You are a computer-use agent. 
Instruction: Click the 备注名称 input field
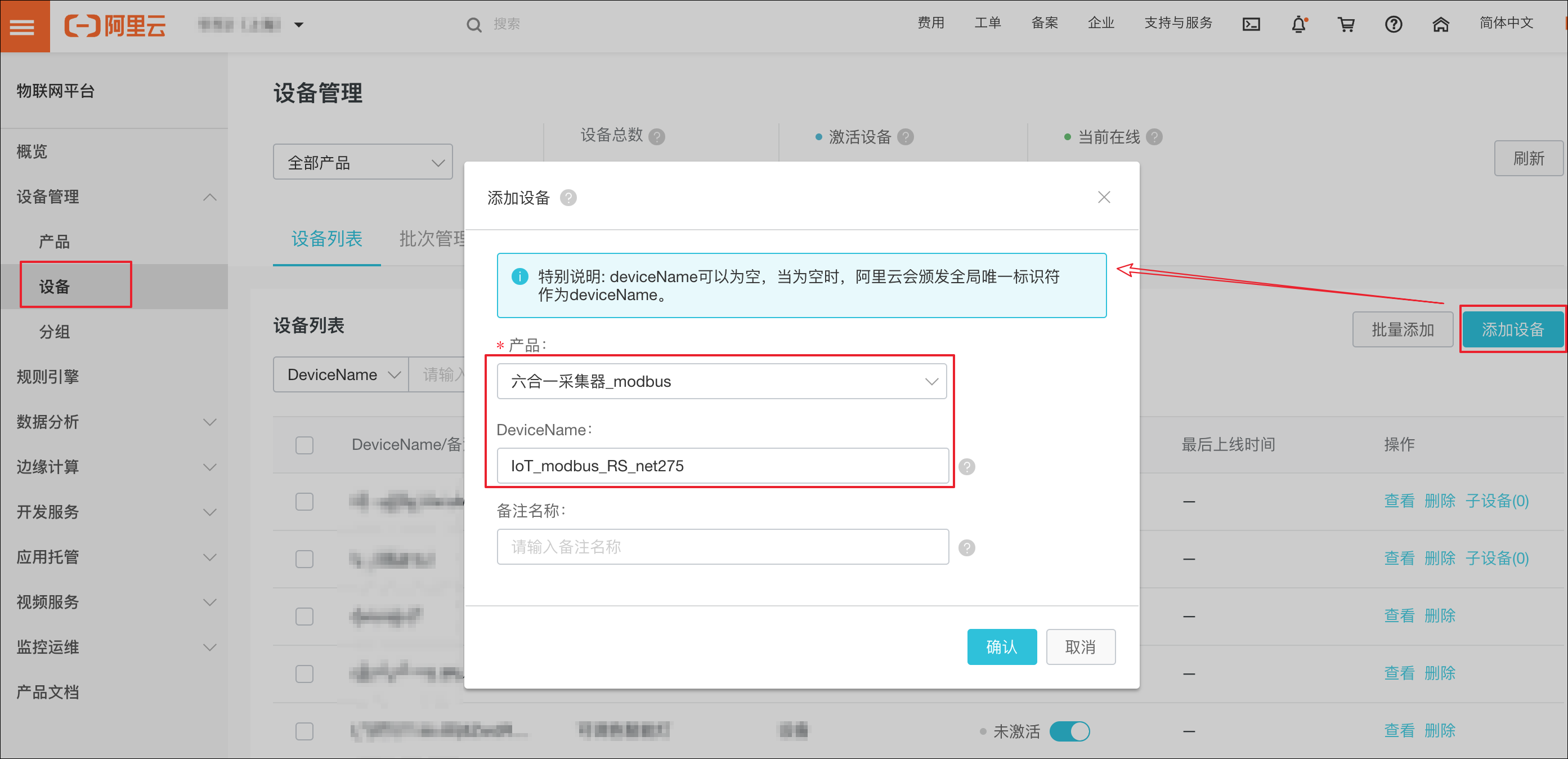pyautogui.click(x=723, y=547)
